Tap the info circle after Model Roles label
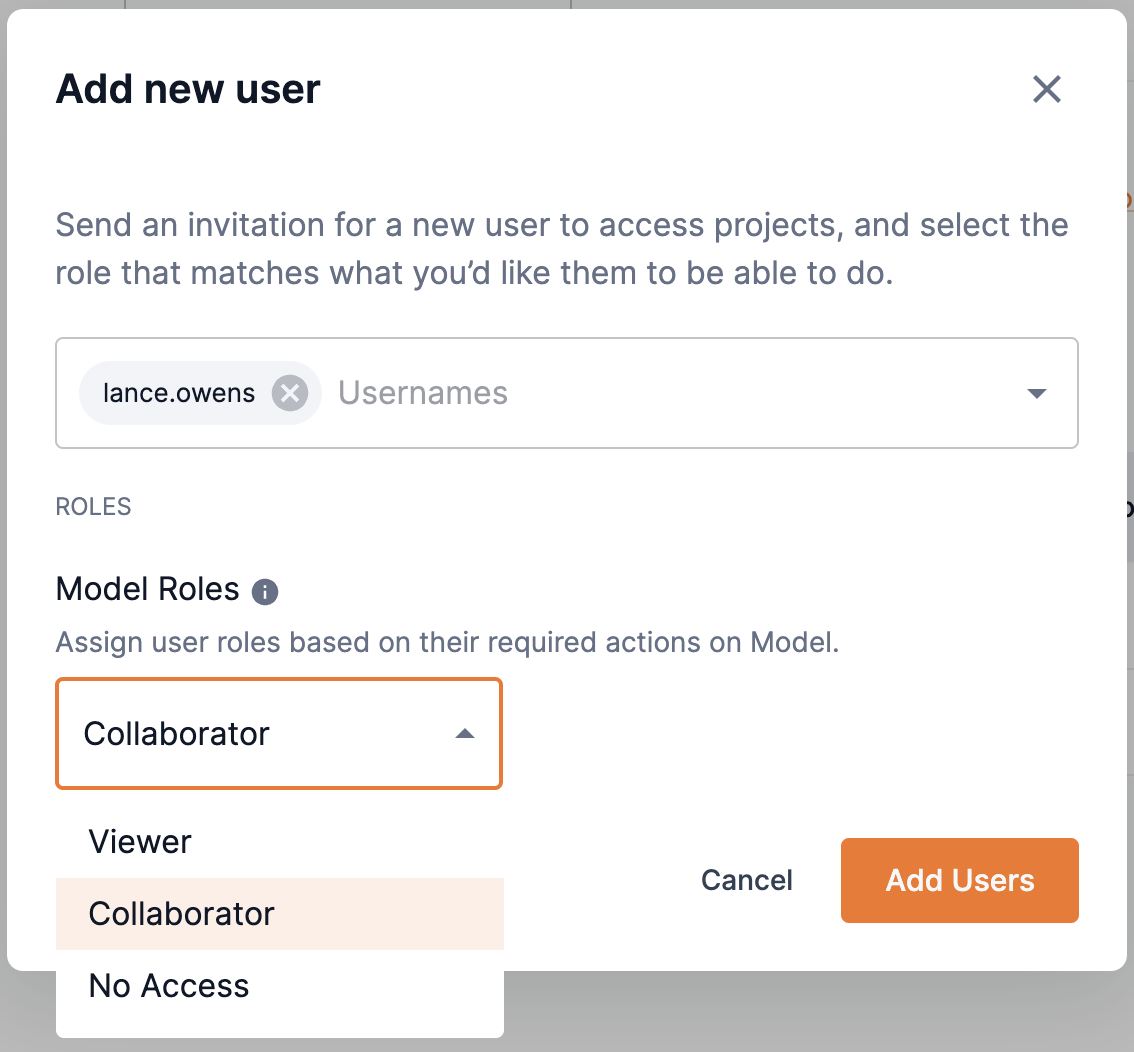The image size is (1134, 1052). pos(264,592)
